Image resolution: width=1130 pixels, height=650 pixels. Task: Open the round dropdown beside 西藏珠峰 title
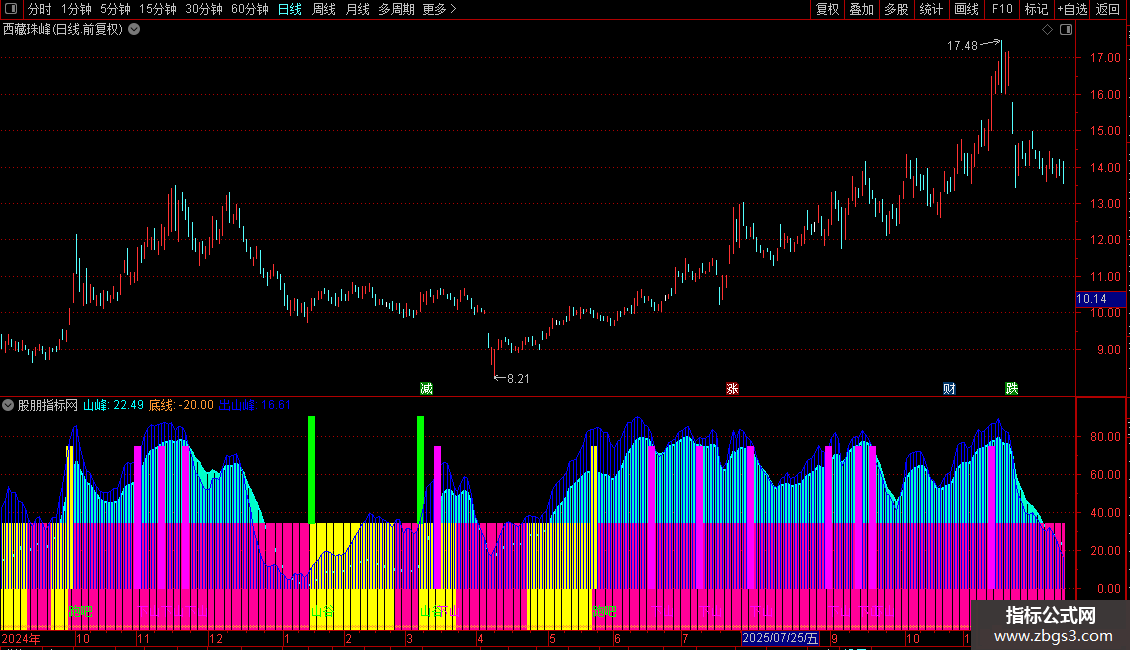tap(134, 30)
